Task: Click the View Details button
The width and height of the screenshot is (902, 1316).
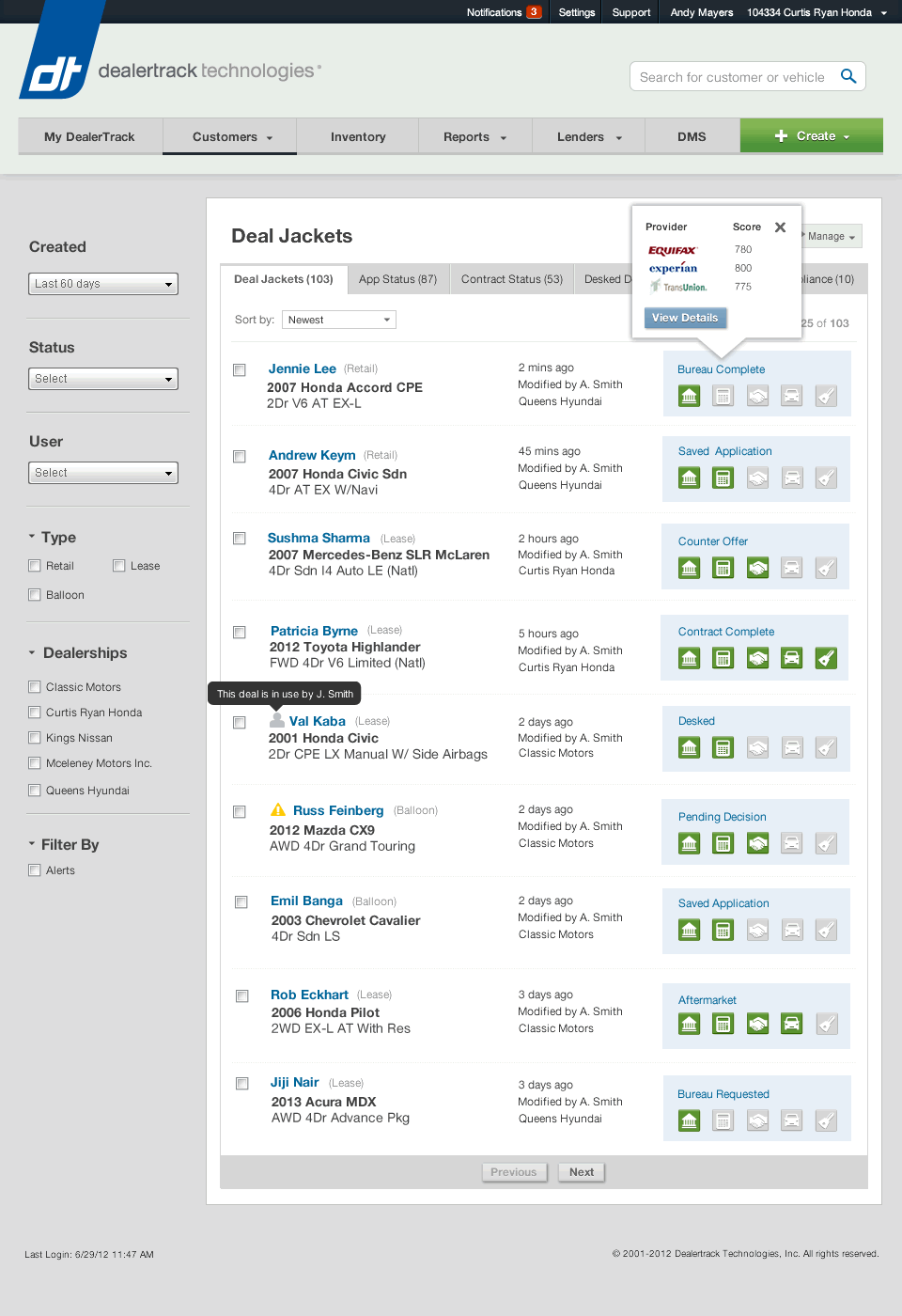Action: [x=685, y=318]
